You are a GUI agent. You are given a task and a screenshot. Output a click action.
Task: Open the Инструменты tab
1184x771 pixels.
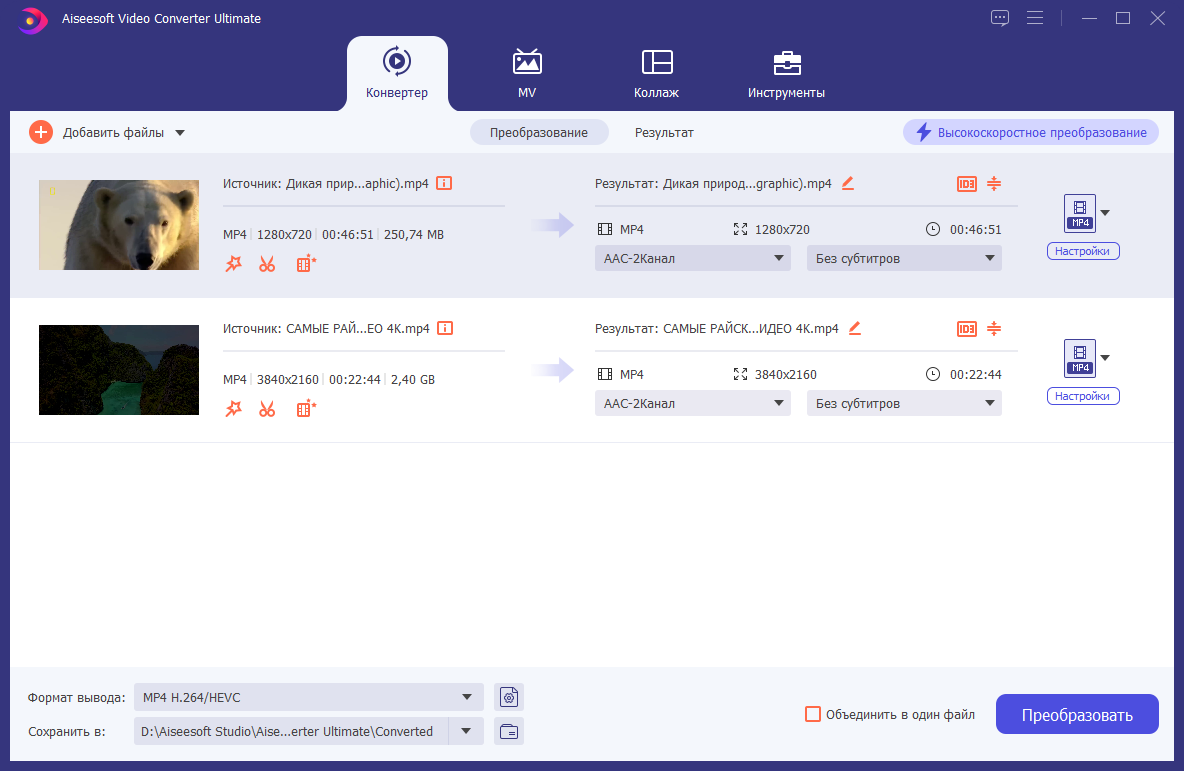click(x=786, y=74)
